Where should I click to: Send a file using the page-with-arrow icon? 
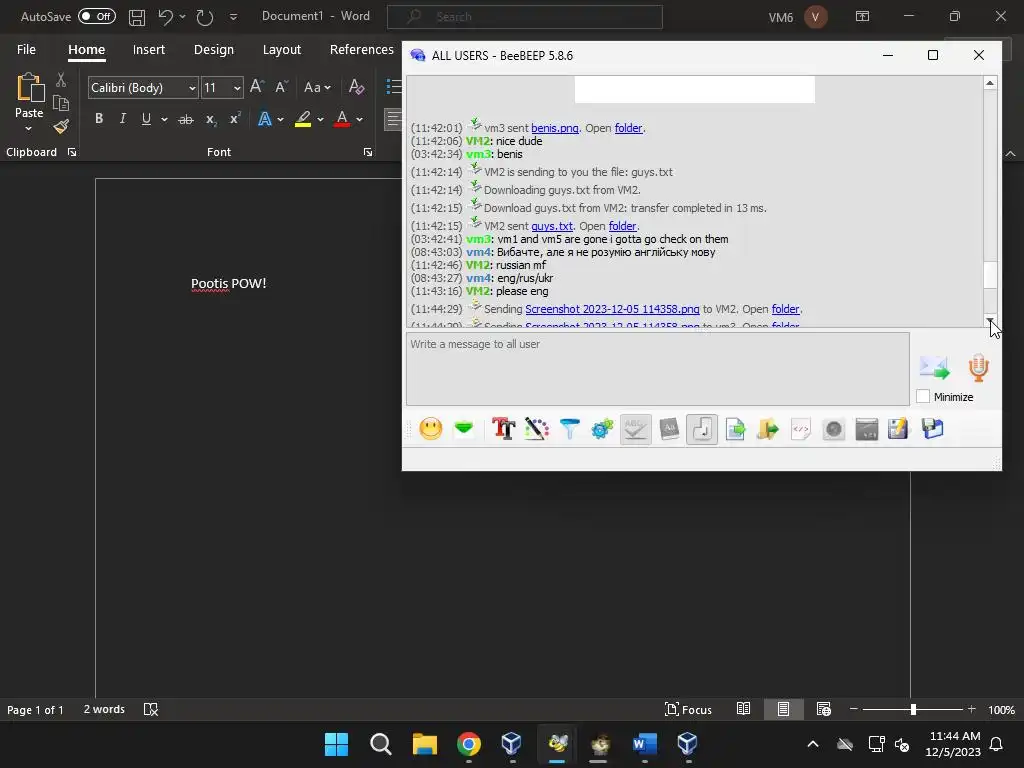click(x=735, y=429)
